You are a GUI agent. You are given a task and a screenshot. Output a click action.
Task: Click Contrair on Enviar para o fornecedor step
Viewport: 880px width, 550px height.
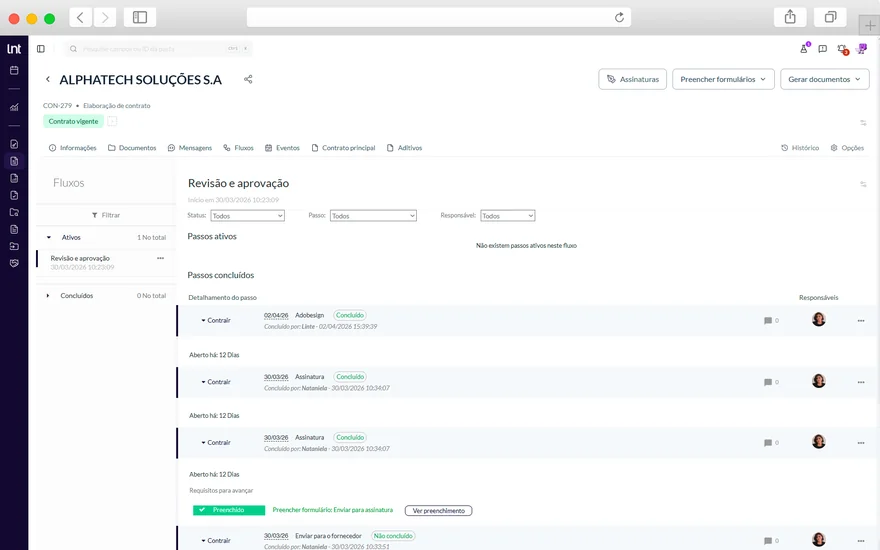click(x=216, y=541)
